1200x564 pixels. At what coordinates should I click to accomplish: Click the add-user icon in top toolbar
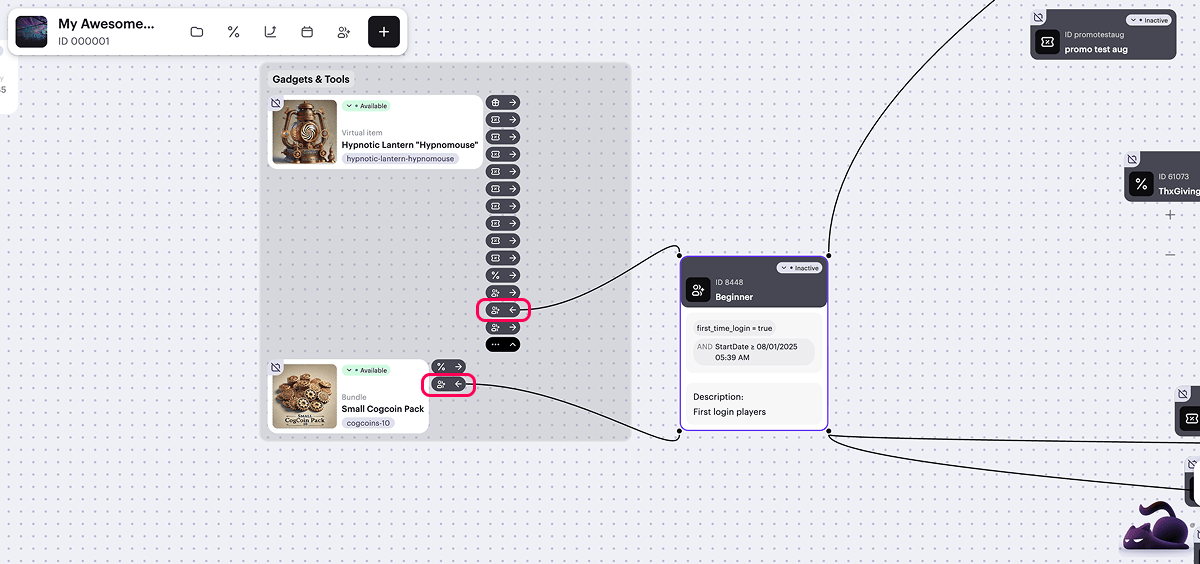344,32
